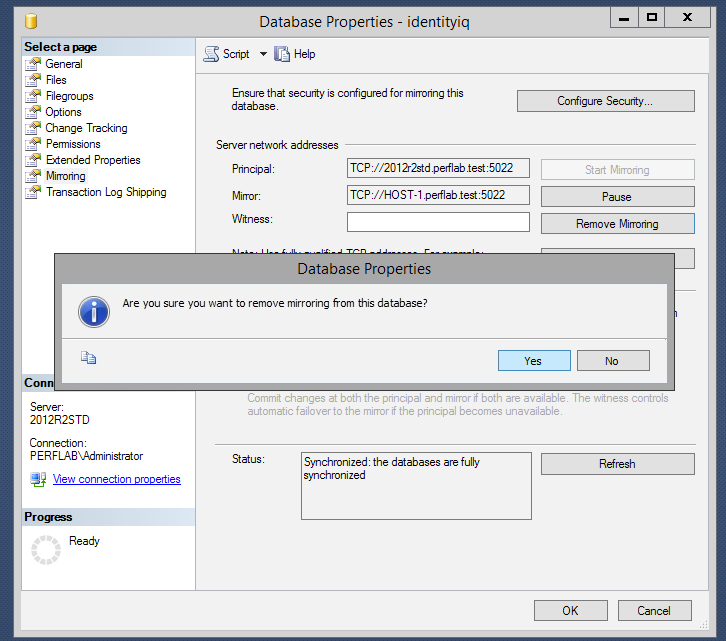Click the Extended Properties page icon
This screenshot has height=641, width=726.
coord(33,160)
